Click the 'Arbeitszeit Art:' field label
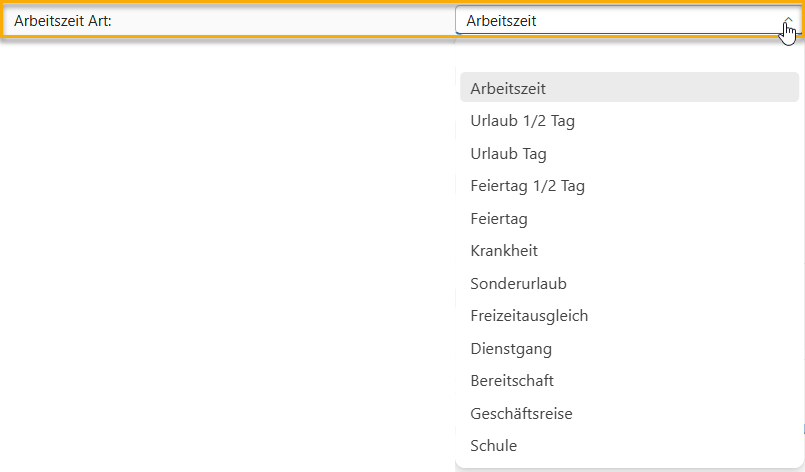The width and height of the screenshot is (805, 472). pos(62,20)
